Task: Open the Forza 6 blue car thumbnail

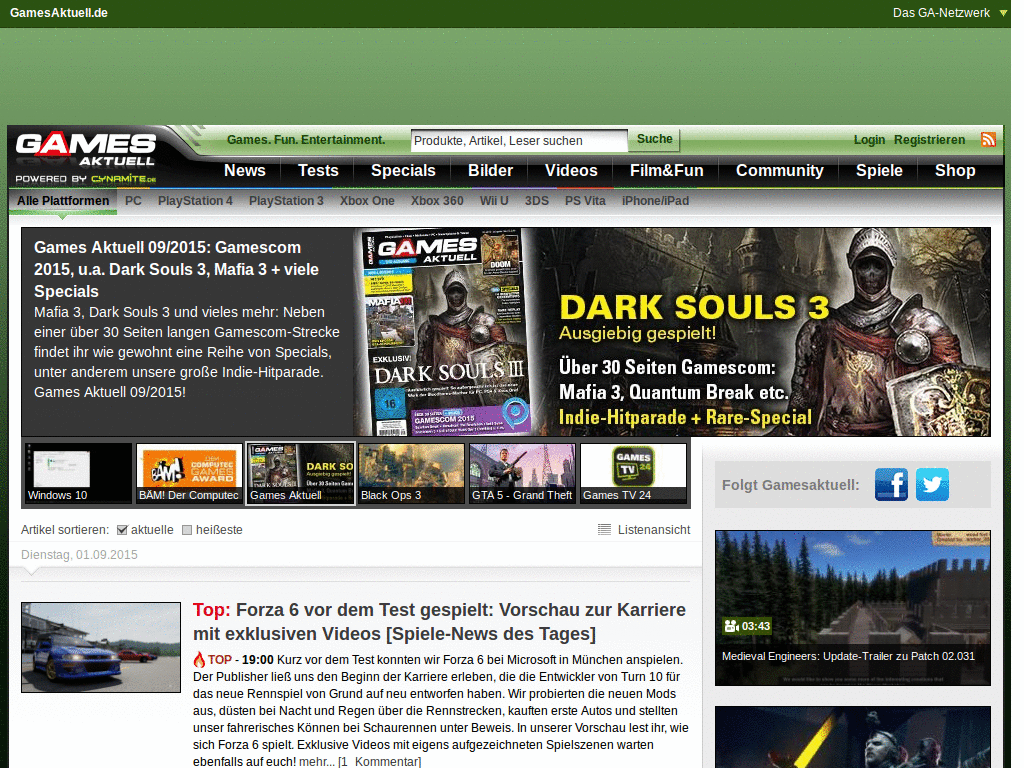Action: [101, 647]
